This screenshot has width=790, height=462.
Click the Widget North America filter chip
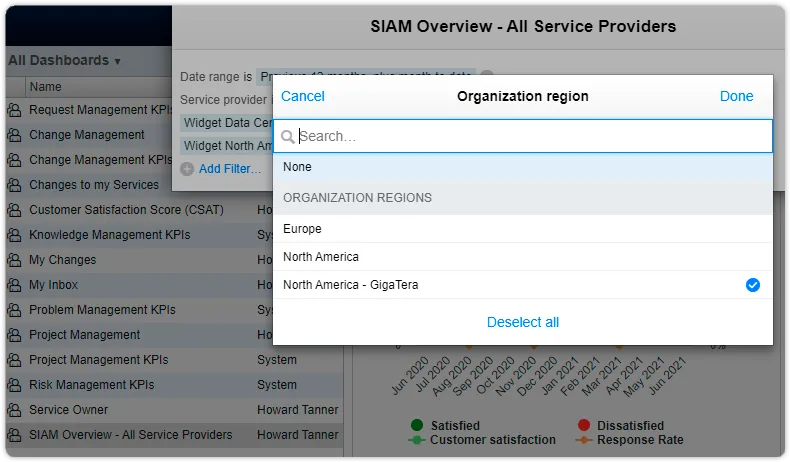tap(227, 146)
